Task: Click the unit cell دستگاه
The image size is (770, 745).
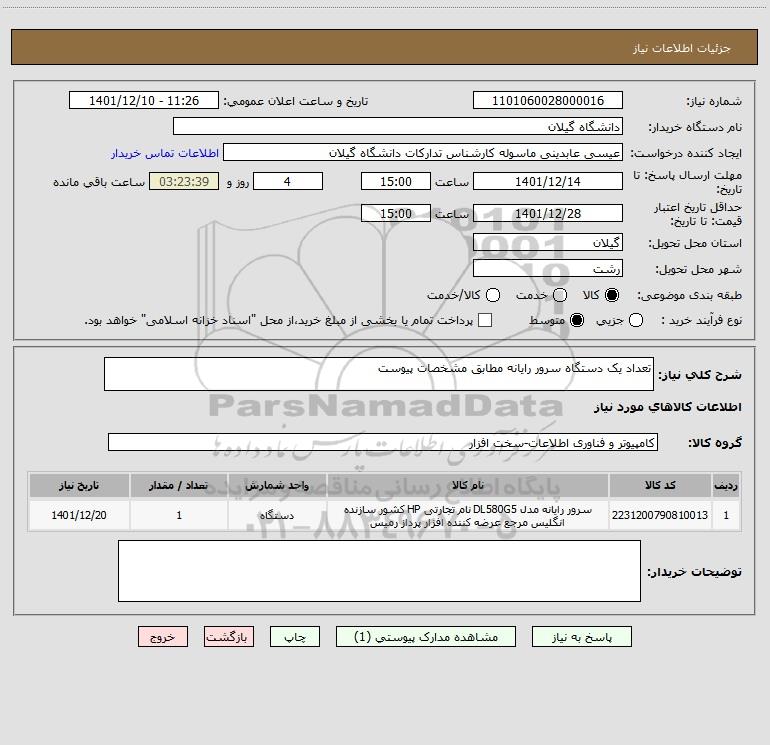Action: click(x=277, y=515)
